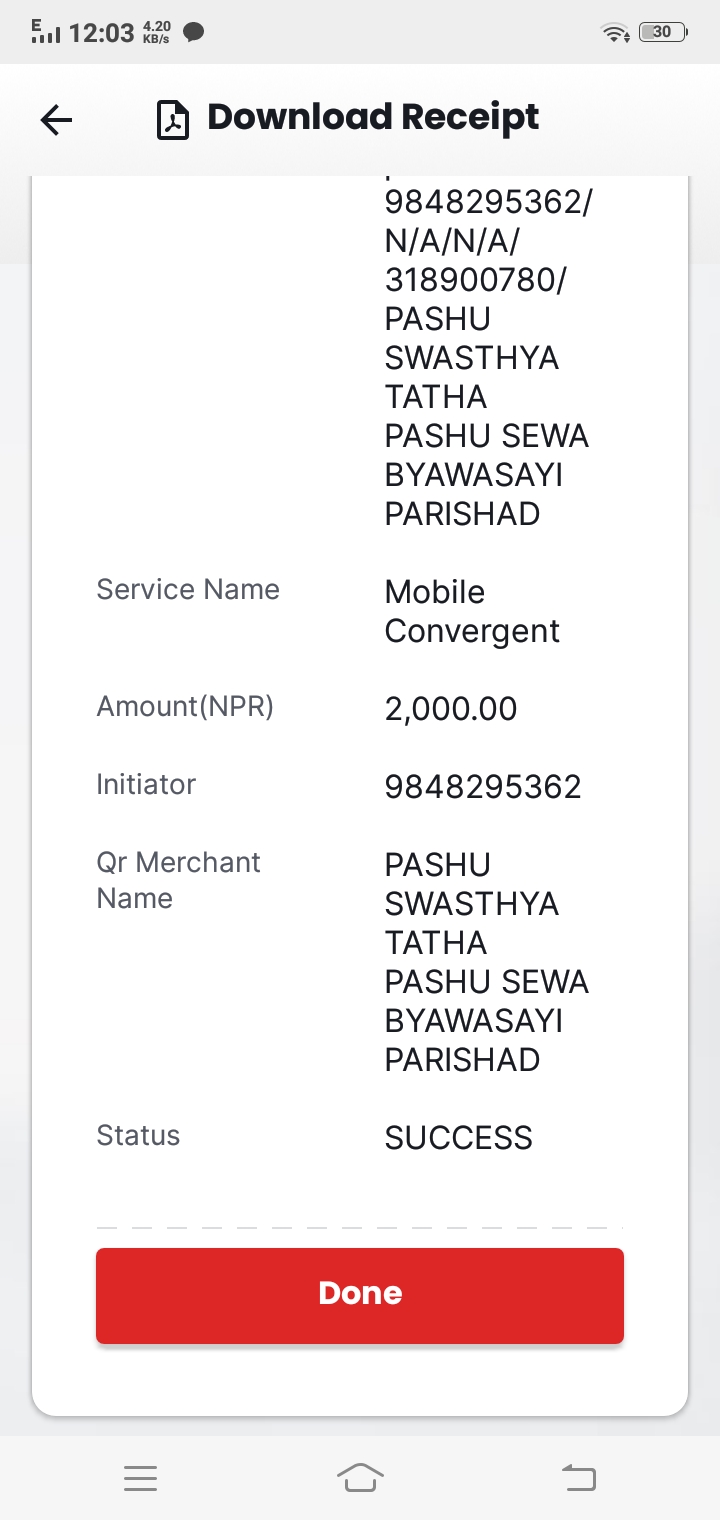Image resolution: width=720 pixels, height=1520 pixels.
Task: Tap the WiFi status icon
Action: [615, 33]
